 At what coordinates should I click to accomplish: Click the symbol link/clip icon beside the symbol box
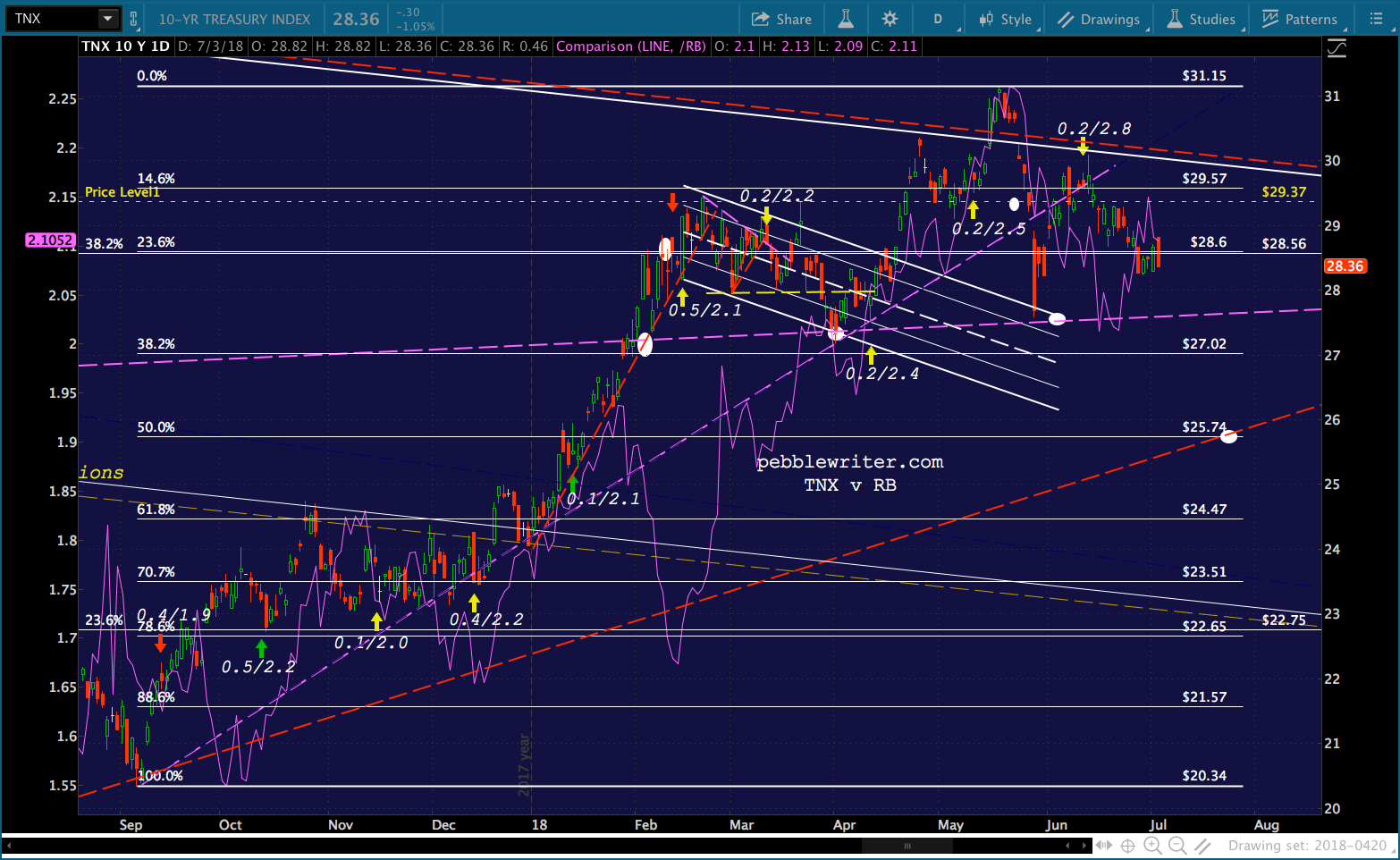134,19
